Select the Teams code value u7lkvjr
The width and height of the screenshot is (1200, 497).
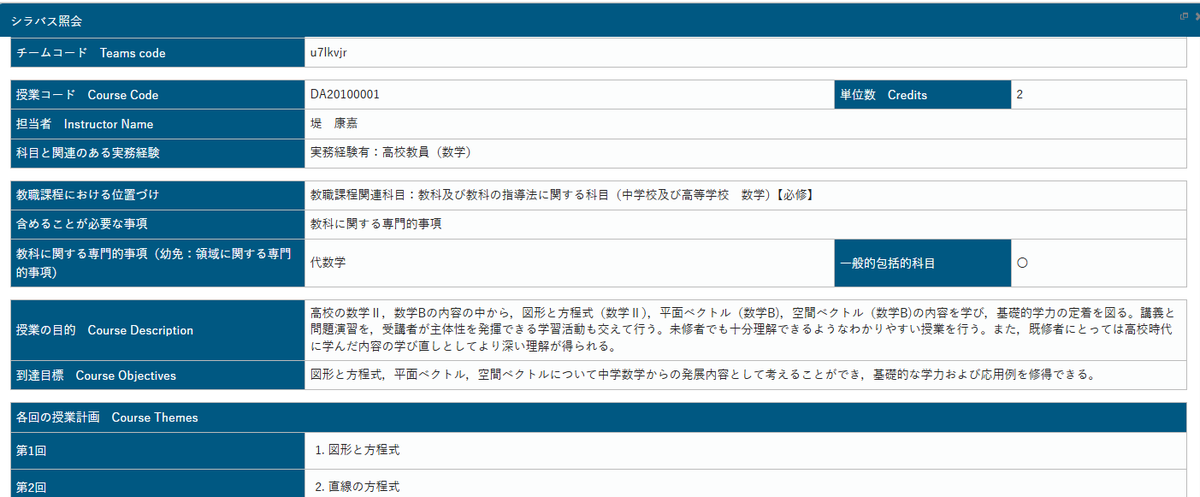coord(329,52)
